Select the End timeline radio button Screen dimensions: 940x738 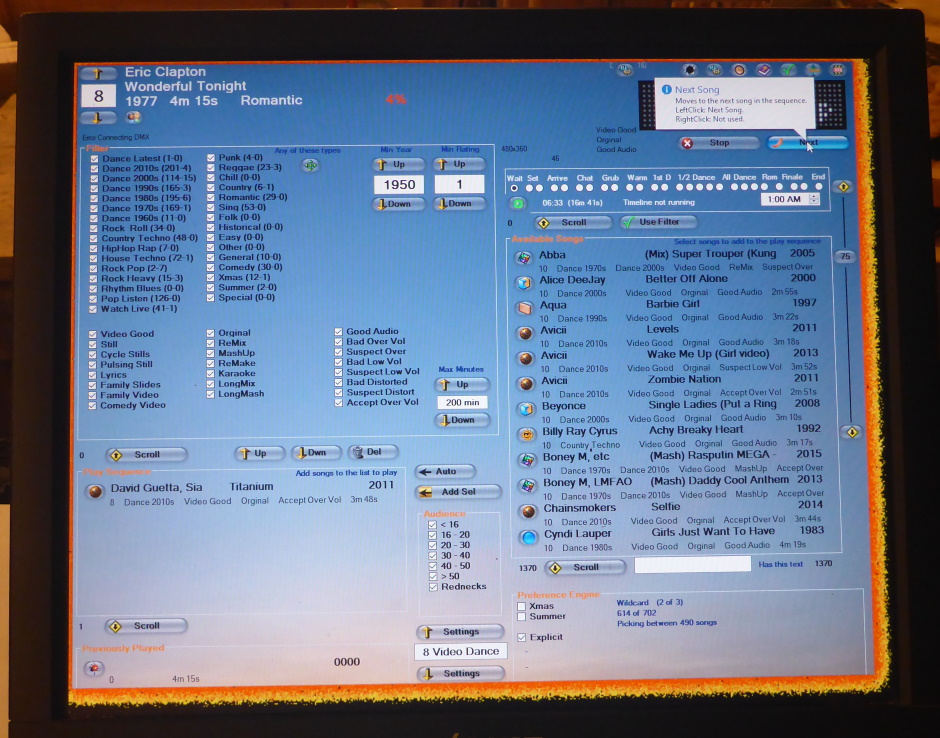(818, 186)
